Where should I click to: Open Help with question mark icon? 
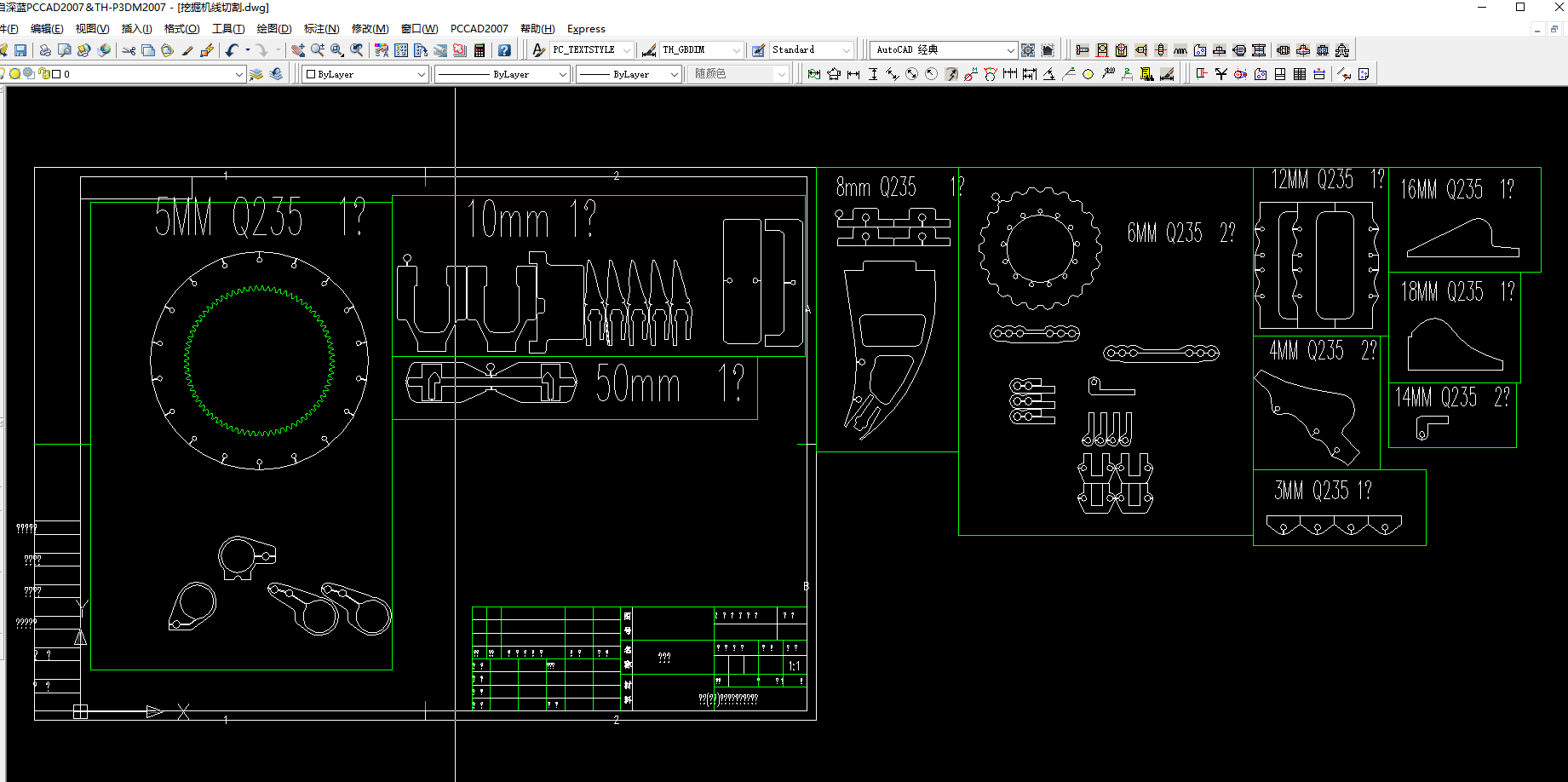click(x=504, y=50)
